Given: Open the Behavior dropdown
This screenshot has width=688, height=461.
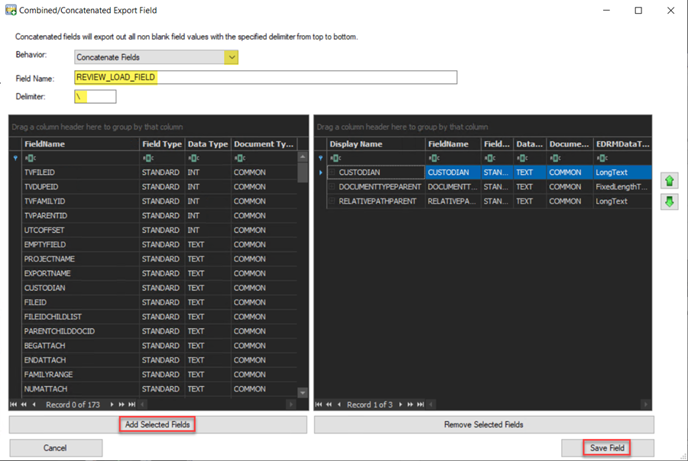Looking at the screenshot, I should pyautogui.click(x=231, y=57).
